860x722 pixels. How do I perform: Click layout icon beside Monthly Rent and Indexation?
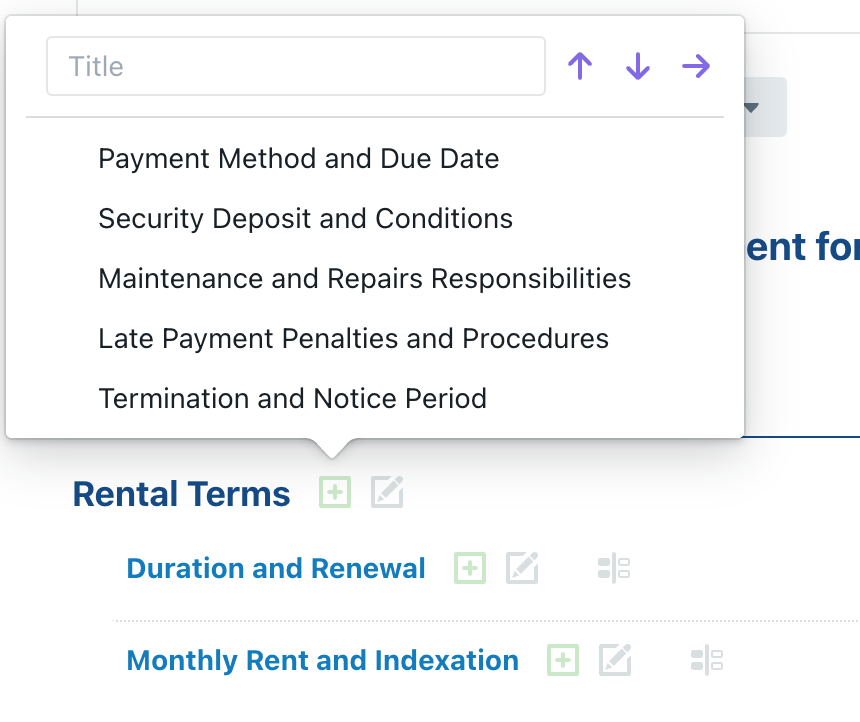click(x=706, y=660)
